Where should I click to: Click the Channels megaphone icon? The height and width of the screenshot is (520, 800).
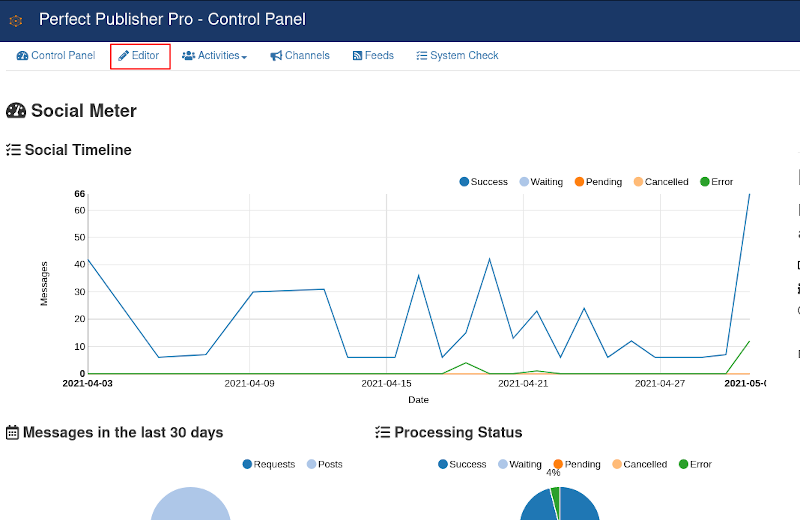276,56
